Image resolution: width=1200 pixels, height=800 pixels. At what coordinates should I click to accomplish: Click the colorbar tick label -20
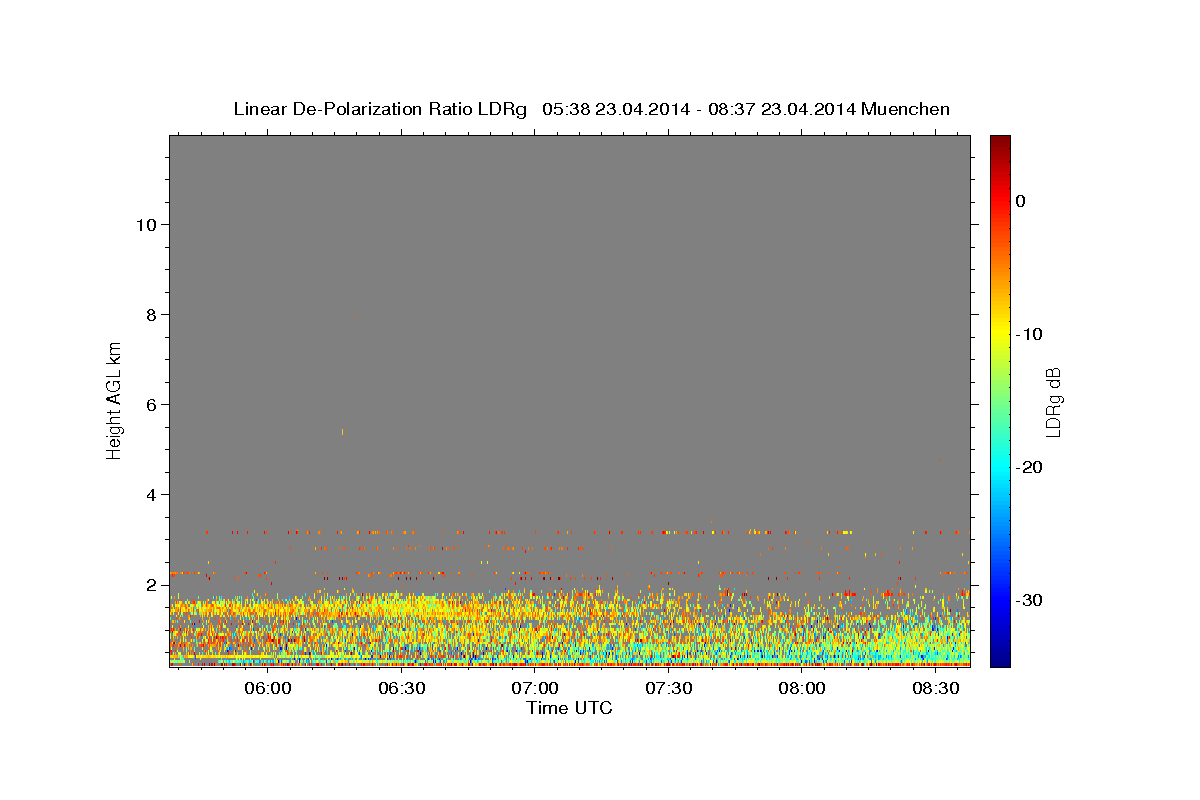coord(1028,467)
